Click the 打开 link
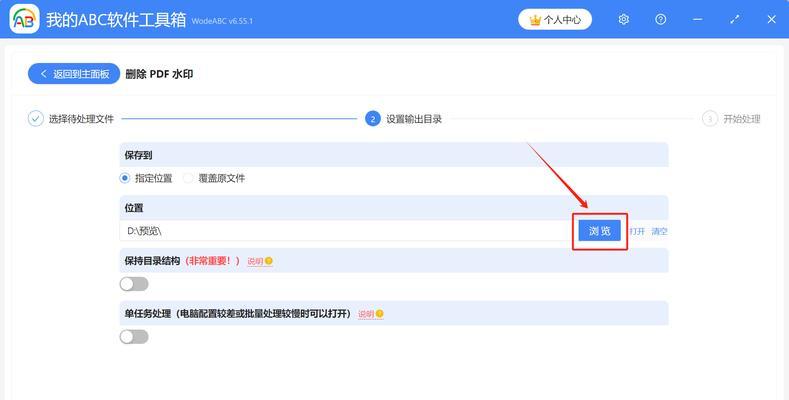This screenshot has width=789, height=400. [x=637, y=231]
